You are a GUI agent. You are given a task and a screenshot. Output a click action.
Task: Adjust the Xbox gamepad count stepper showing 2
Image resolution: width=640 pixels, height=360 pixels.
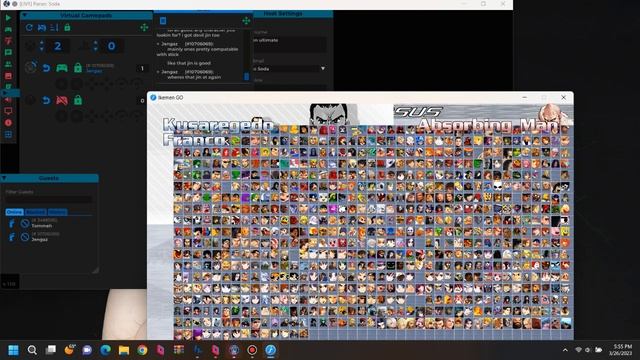click(x=42, y=46)
